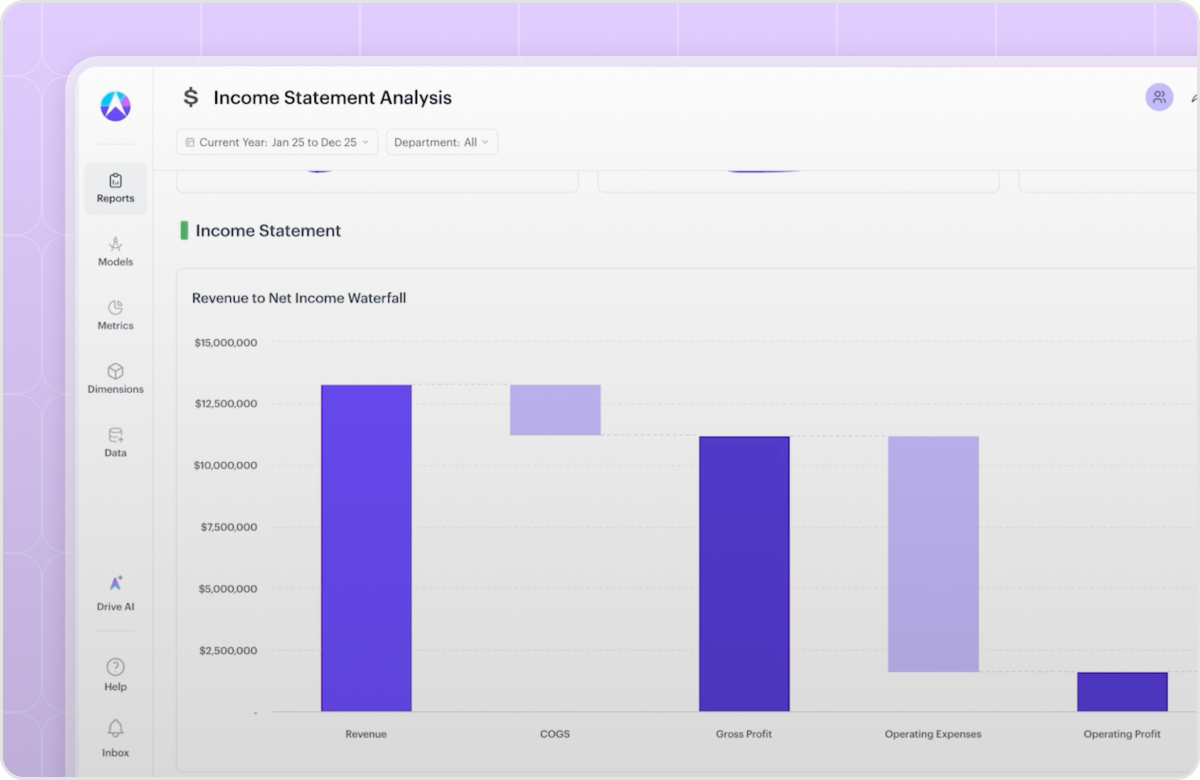The image size is (1200, 780).
Task: Click the Operating Profit bar
Action: click(x=1122, y=692)
